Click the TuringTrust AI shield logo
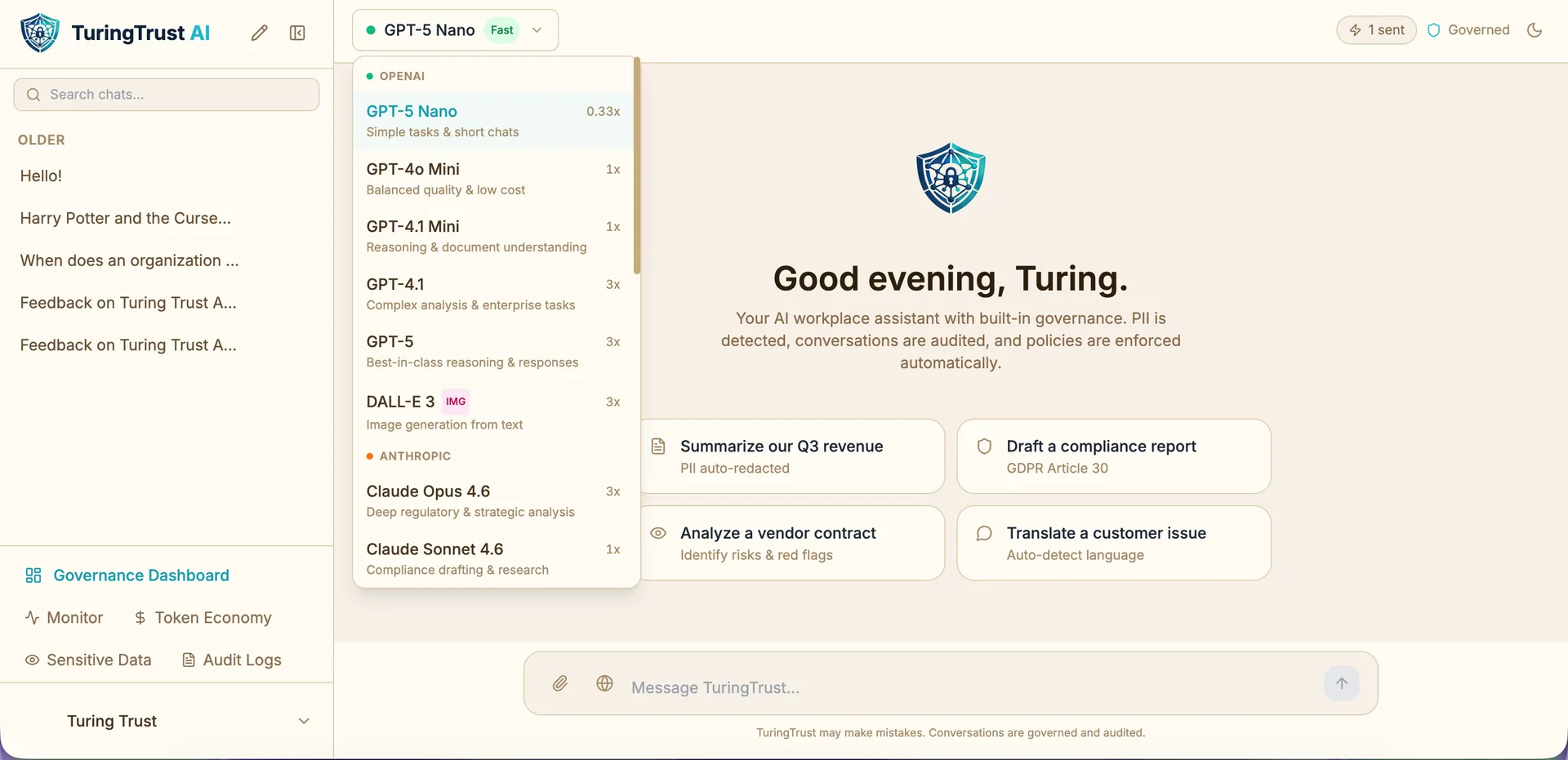The width and height of the screenshot is (1568, 760). [x=40, y=33]
